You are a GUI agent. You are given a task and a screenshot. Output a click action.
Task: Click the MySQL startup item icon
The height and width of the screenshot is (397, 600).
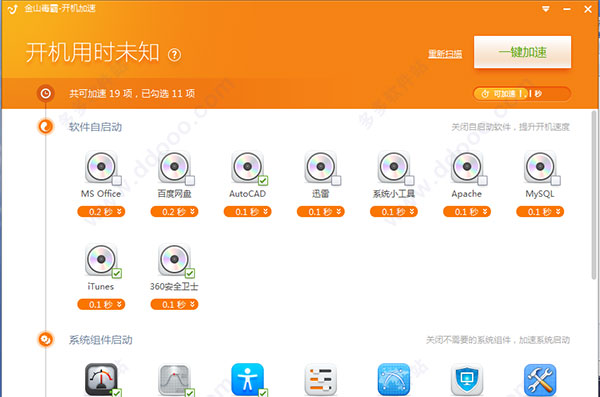(540, 167)
